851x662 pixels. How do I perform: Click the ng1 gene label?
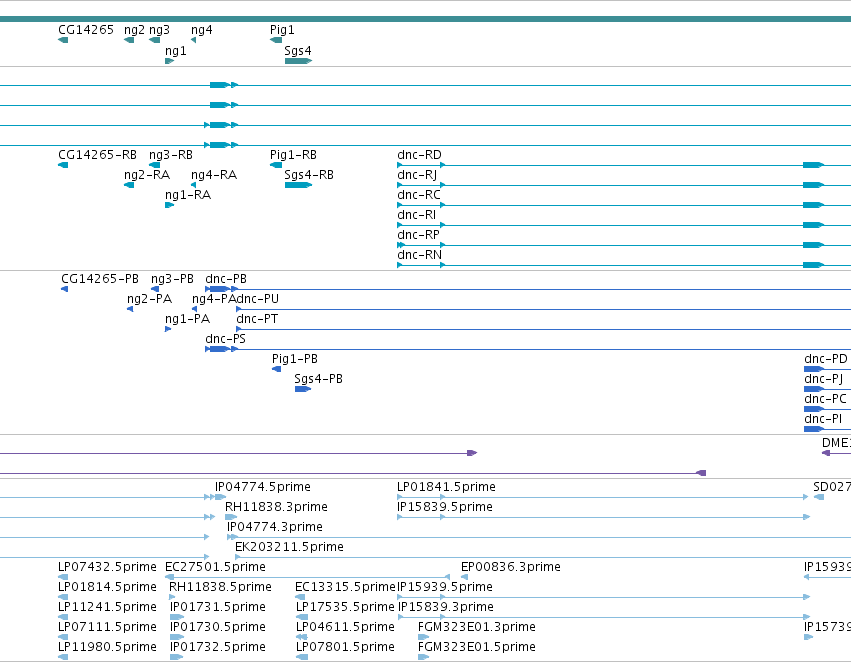pyautogui.click(x=176, y=51)
